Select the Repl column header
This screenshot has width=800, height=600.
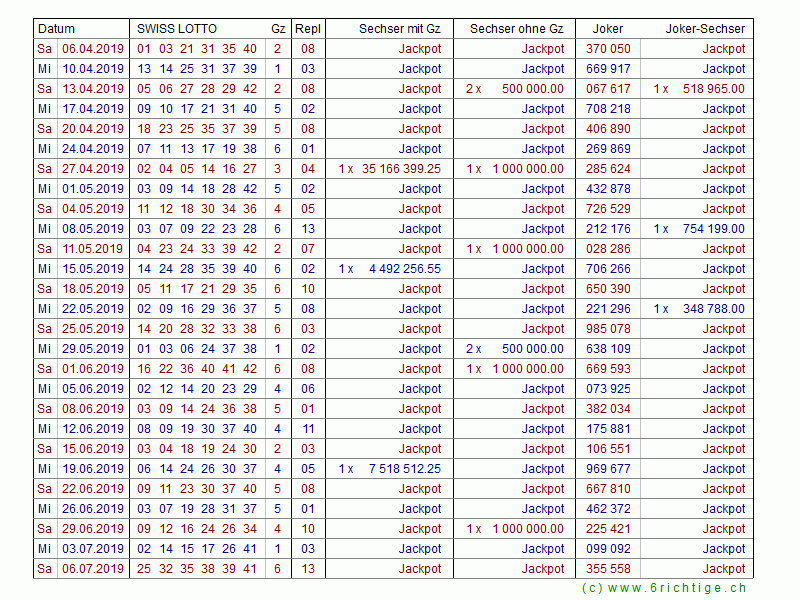308,29
